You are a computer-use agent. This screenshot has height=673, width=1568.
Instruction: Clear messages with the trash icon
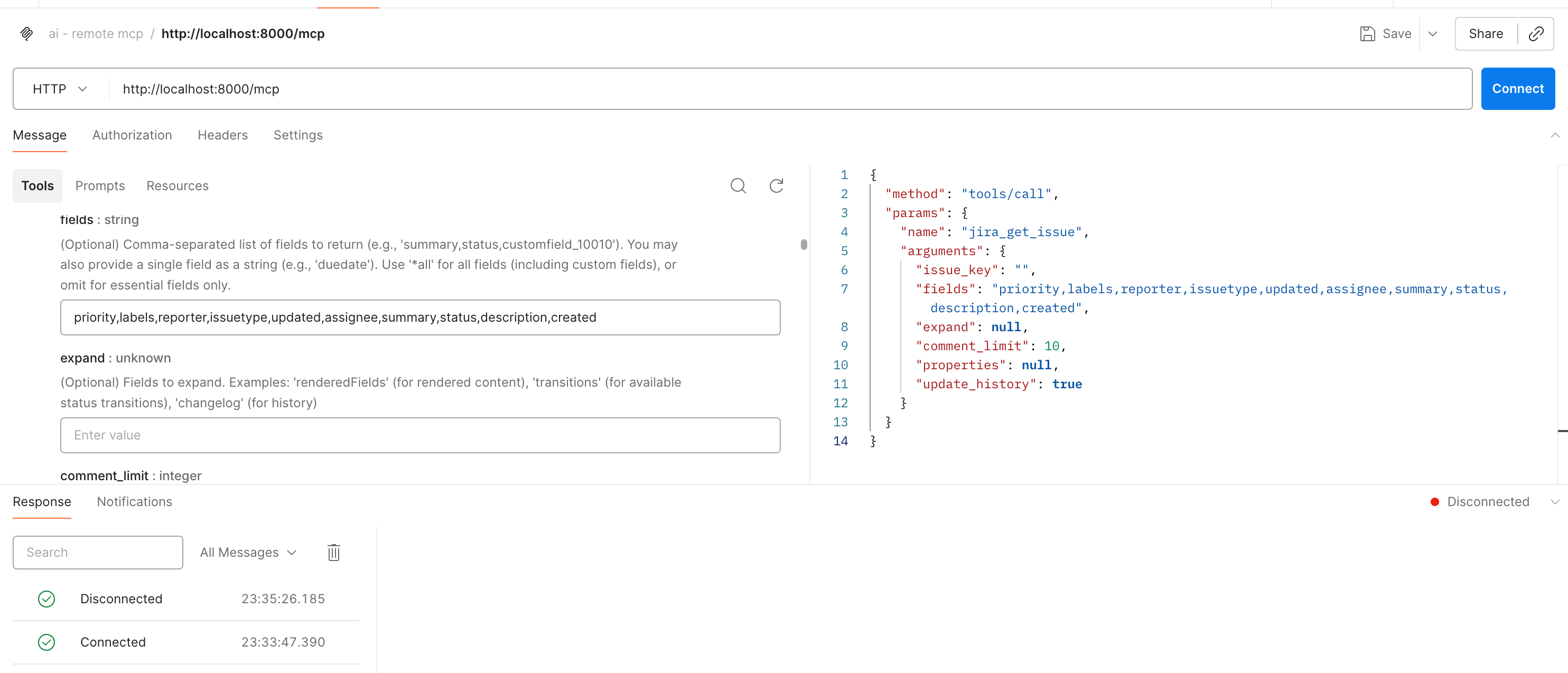[333, 553]
